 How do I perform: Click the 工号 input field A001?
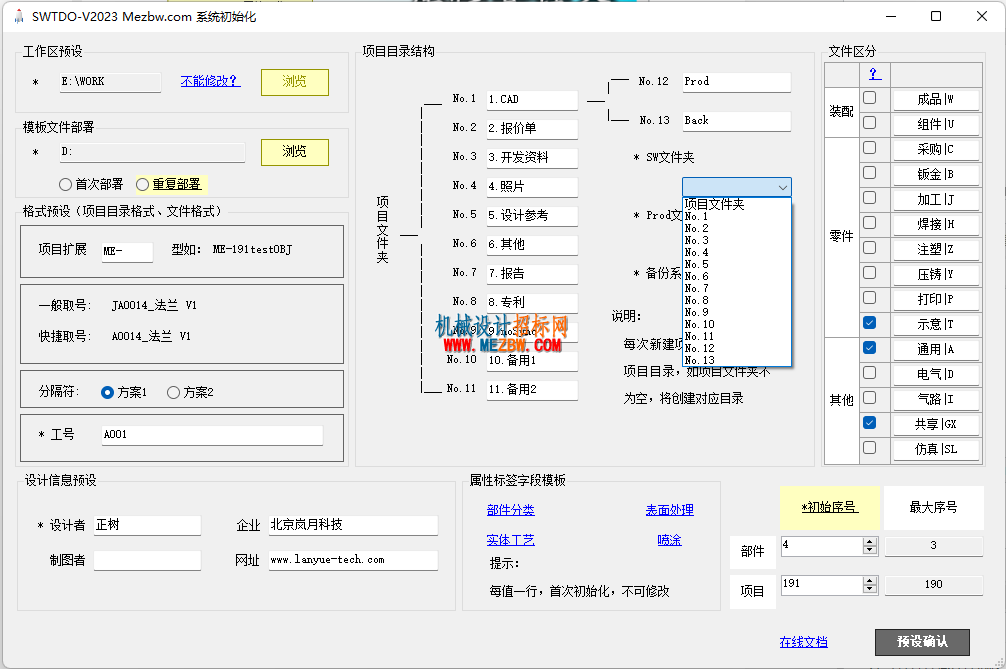tap(212, 435)
